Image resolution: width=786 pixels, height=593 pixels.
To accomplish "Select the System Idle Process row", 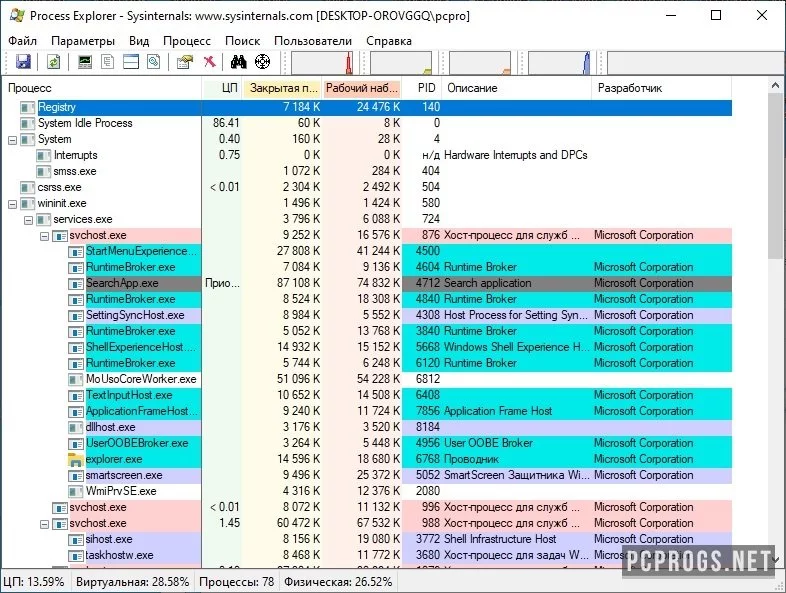I will [368, 123].
